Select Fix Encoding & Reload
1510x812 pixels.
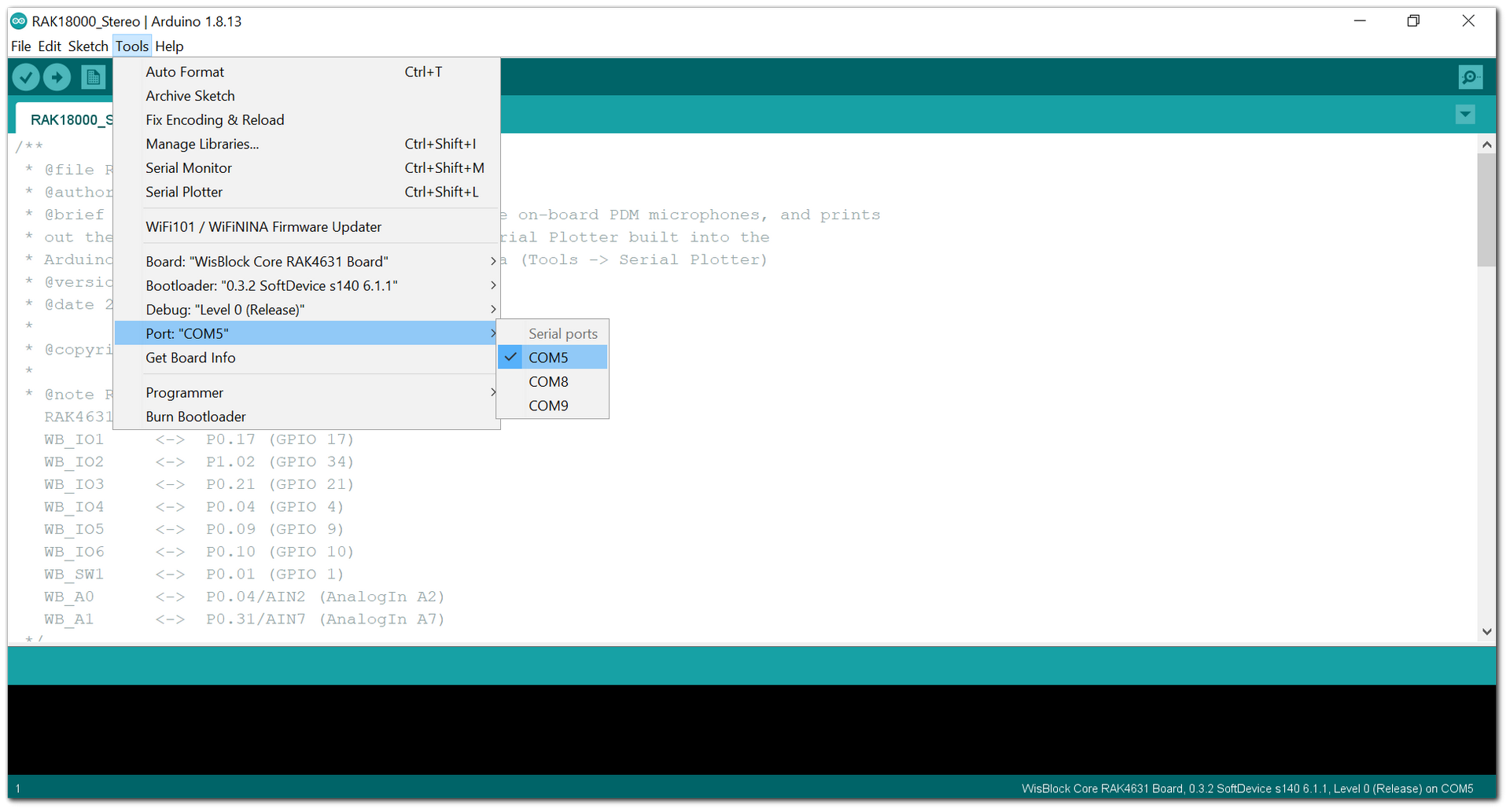307,120
